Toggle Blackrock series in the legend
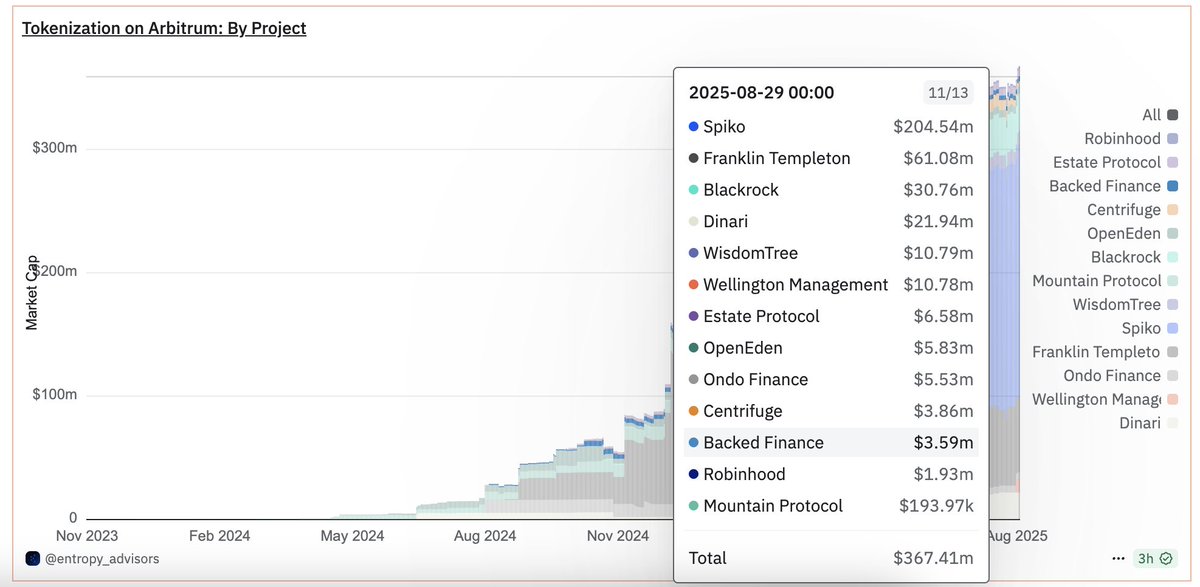Image resolution: width=1200 pixels, height=587 pixels. 1135,257
